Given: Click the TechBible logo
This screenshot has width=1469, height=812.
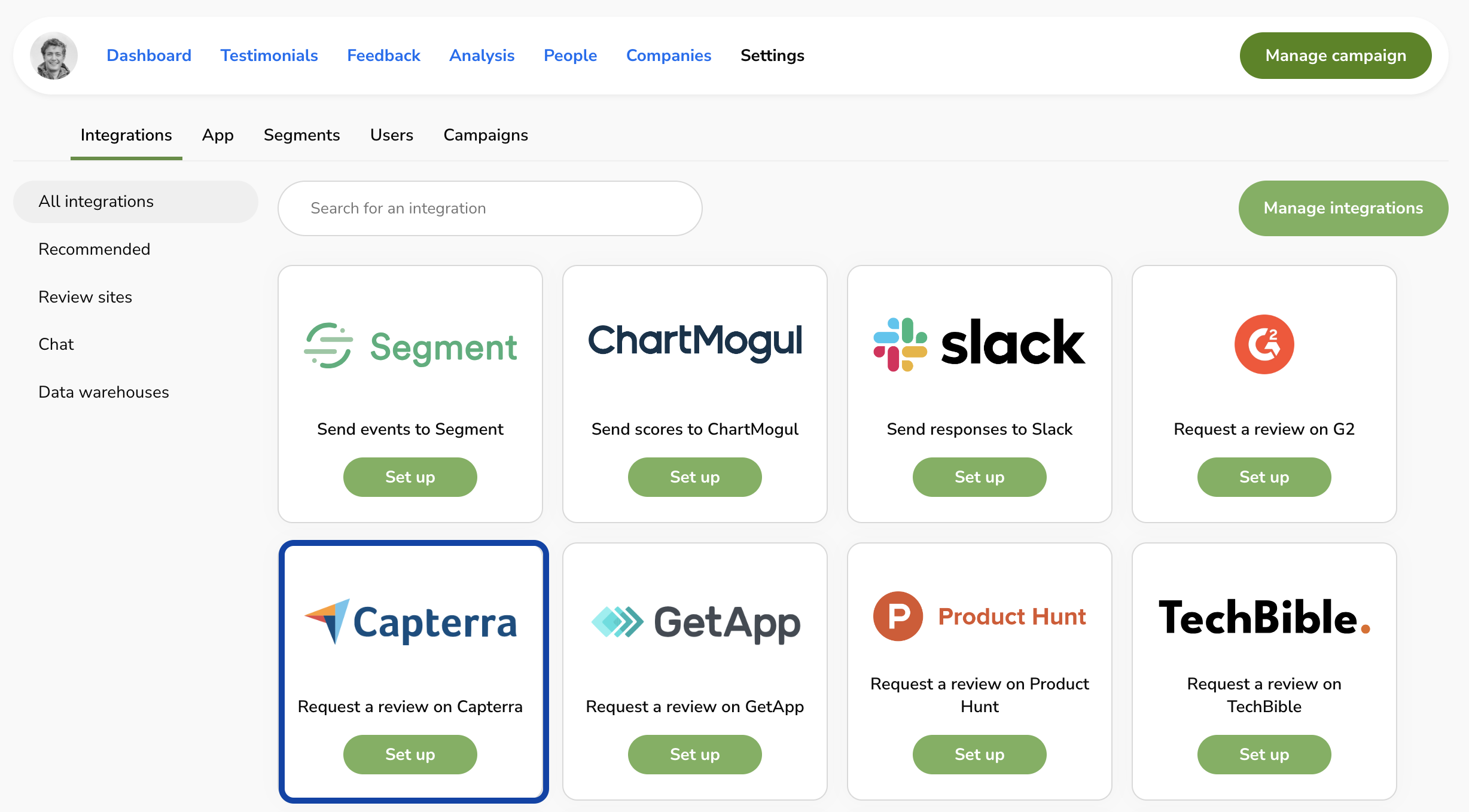Looking at the screenshot, I should (x=1264, y=618).
